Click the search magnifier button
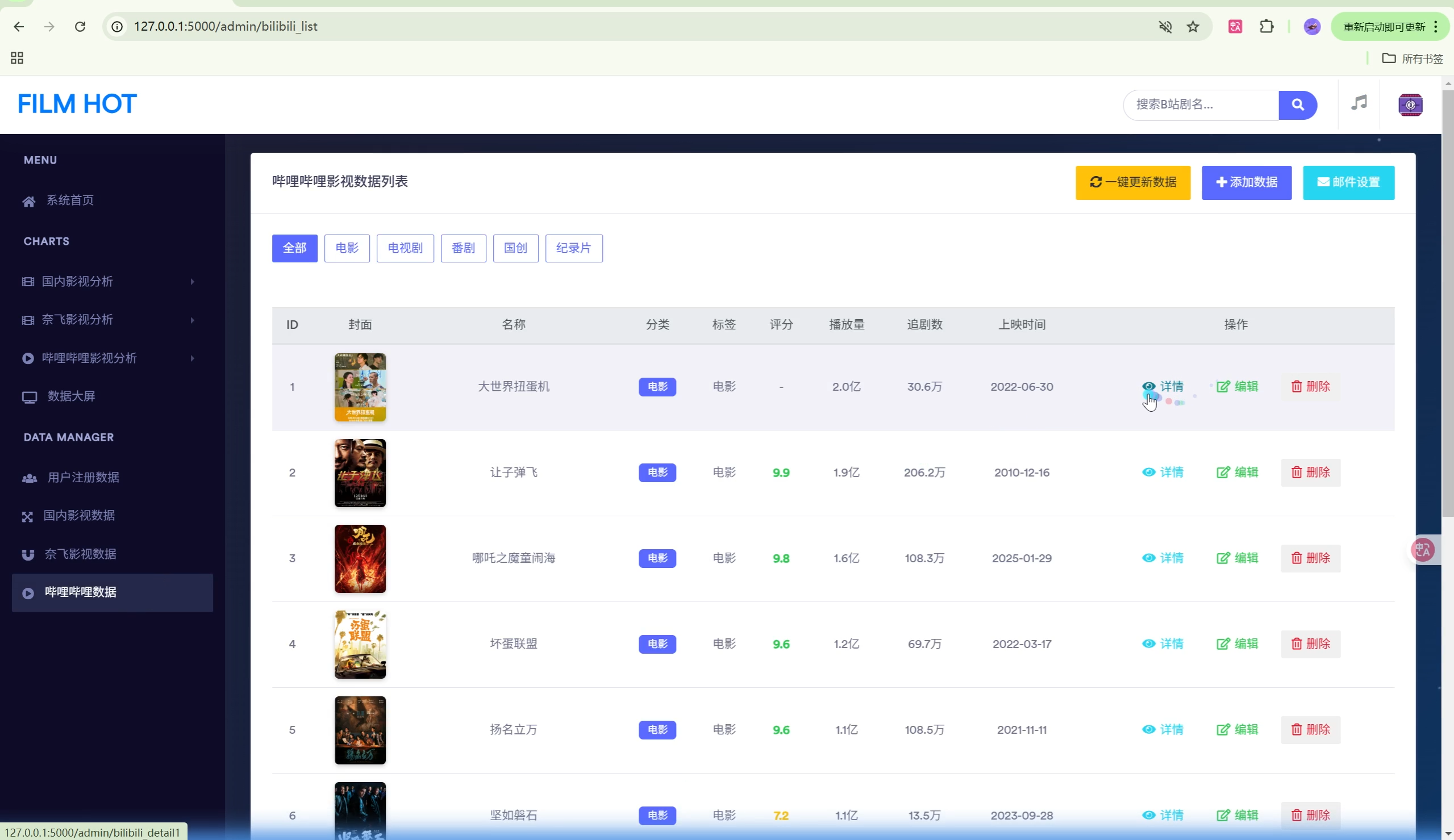Viewport: 1454px width, 840px height. (x=1297, y=105)
